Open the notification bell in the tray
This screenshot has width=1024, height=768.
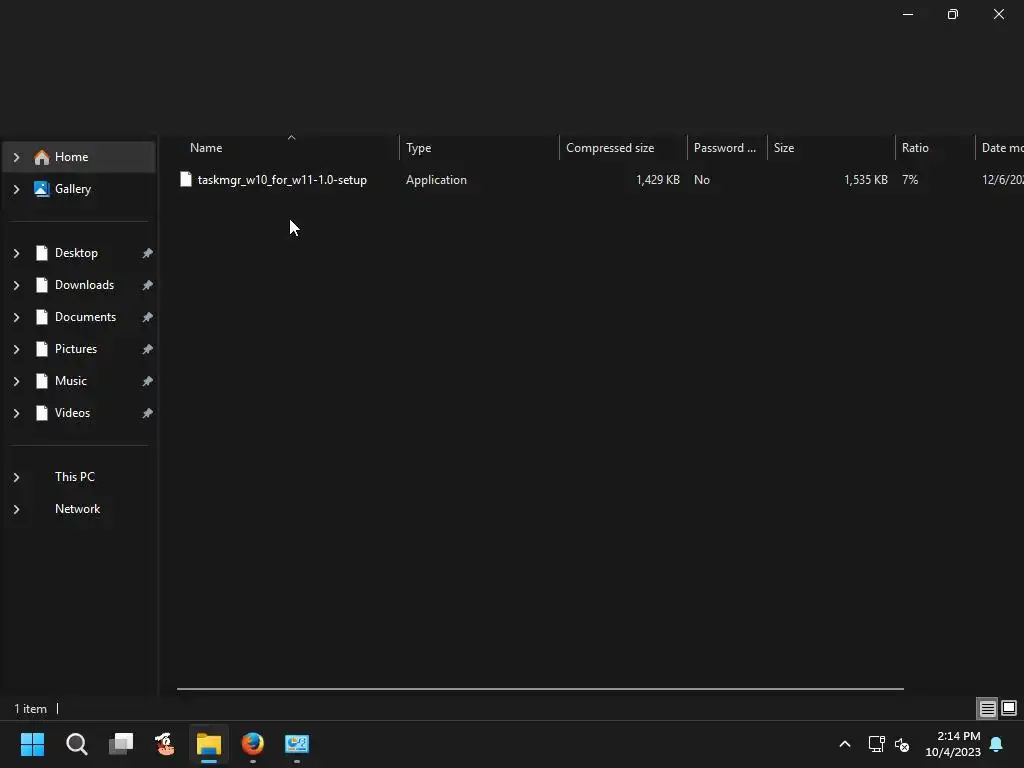(x=997, y=744)
